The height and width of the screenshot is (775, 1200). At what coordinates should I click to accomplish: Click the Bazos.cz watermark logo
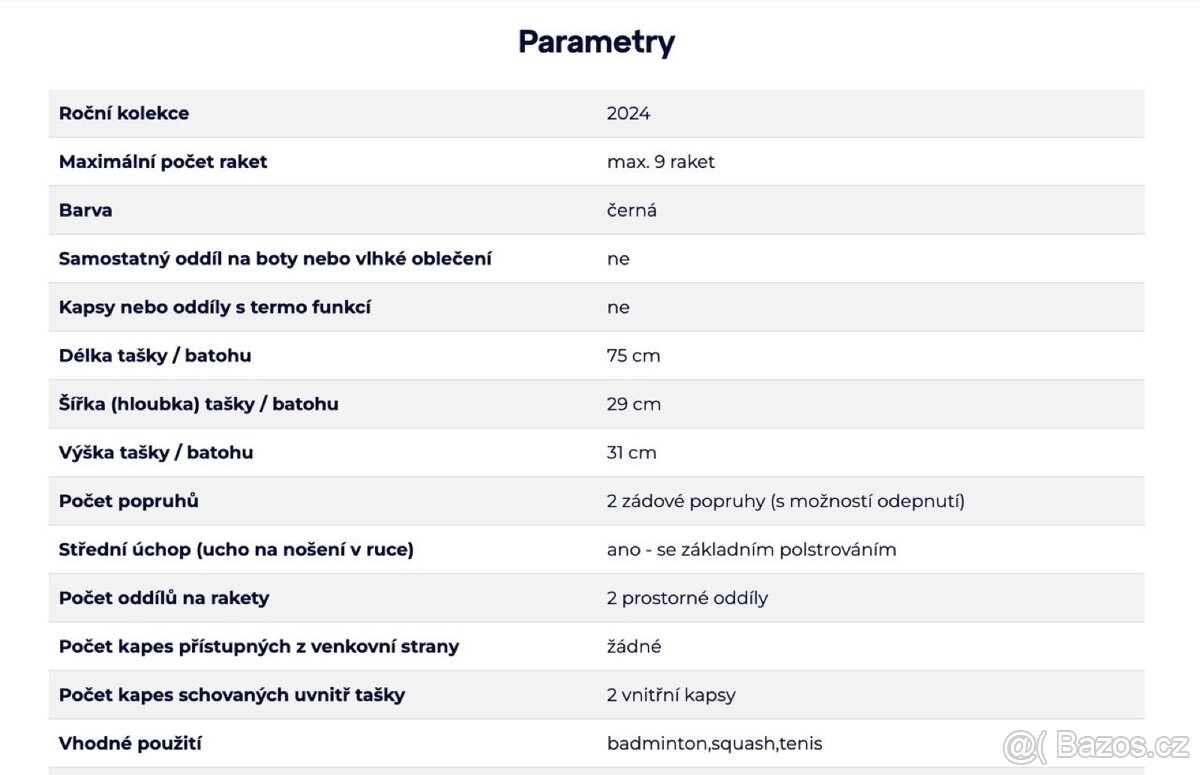(x=1095, y=747)
